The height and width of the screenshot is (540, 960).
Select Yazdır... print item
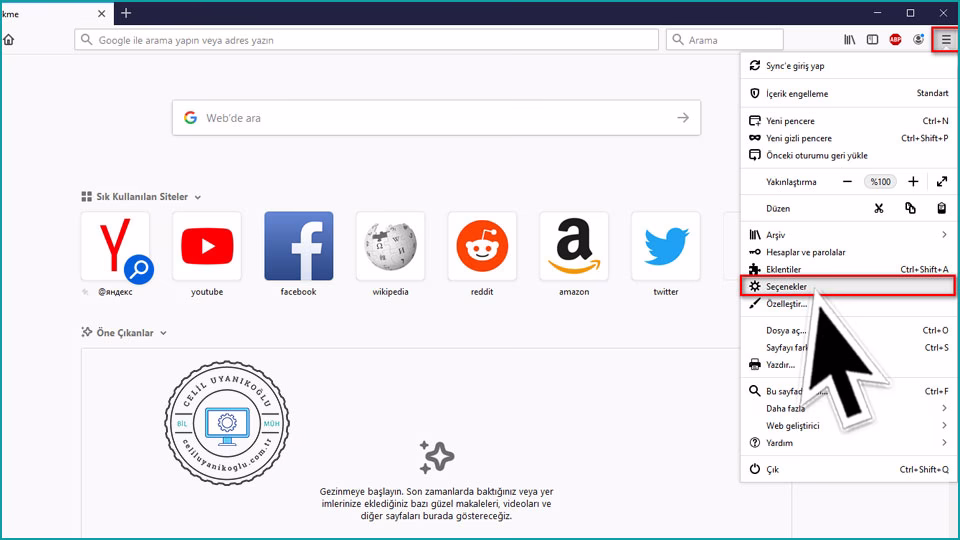click(x=847, y=365)
